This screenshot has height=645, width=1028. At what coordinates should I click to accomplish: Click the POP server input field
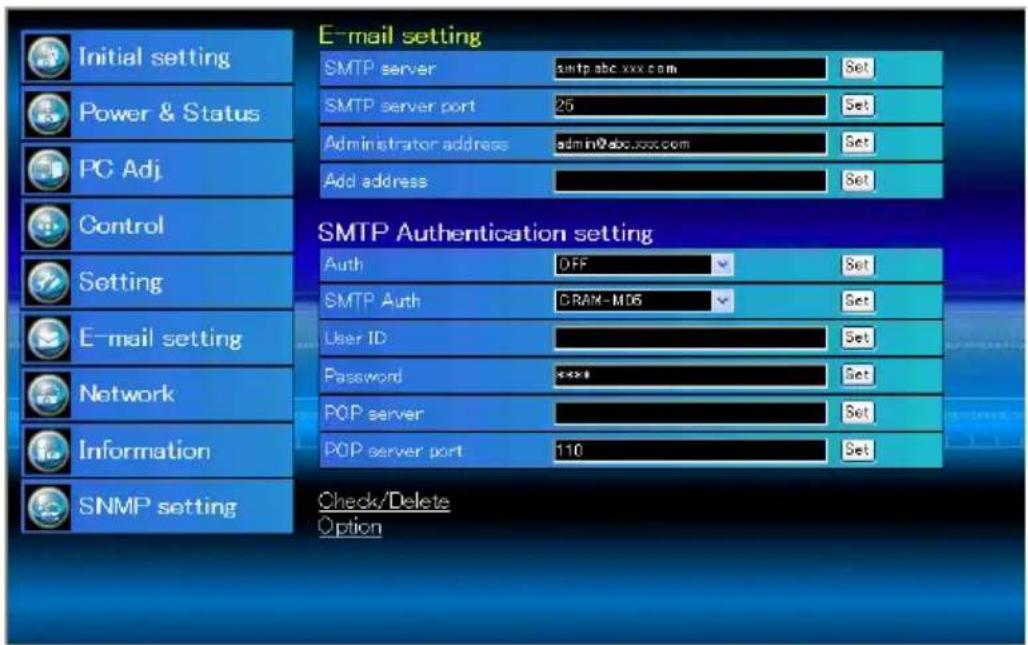coord(690,413)
